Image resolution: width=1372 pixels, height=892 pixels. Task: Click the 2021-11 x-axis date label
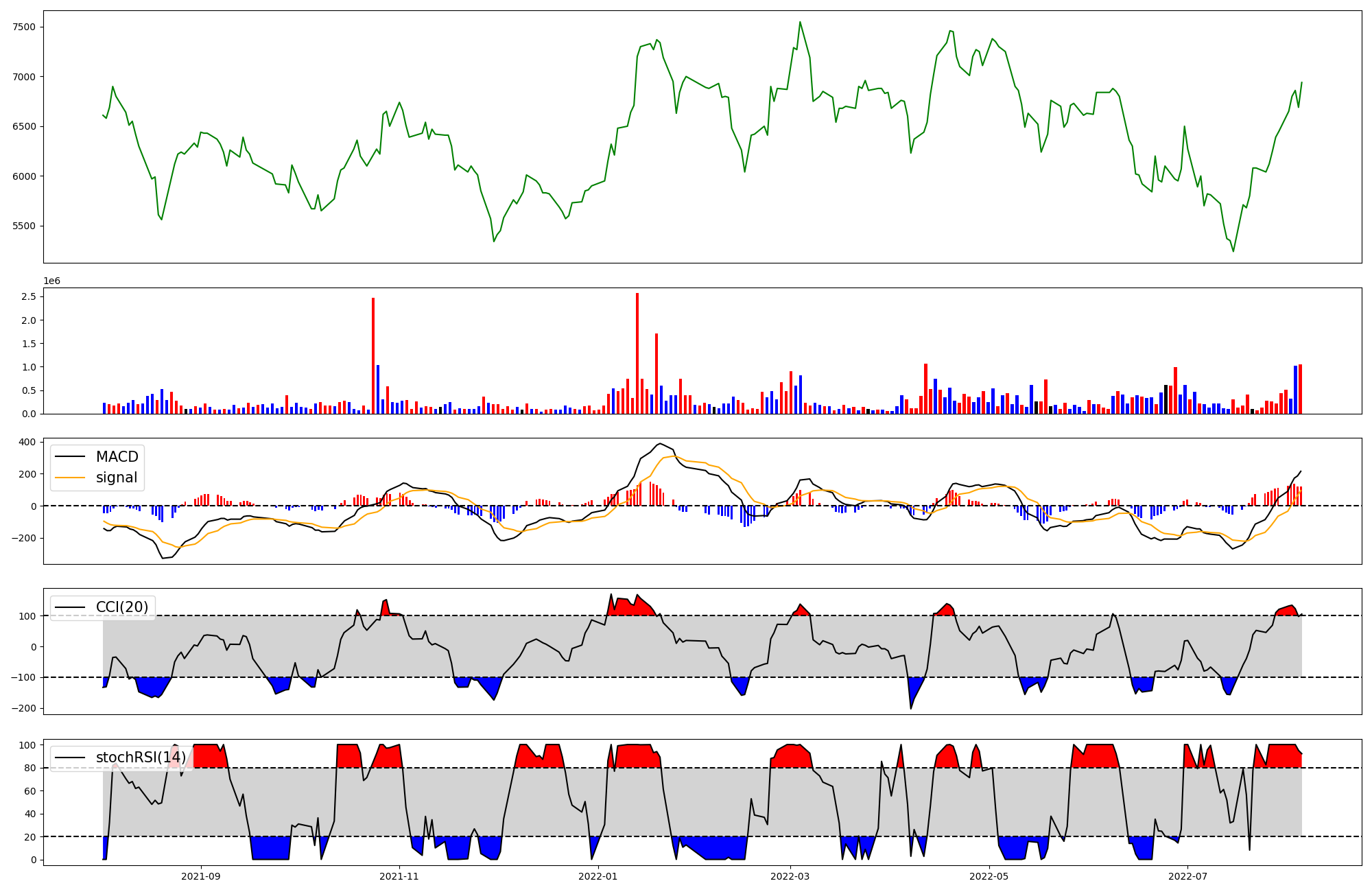[x=399, y=876]
